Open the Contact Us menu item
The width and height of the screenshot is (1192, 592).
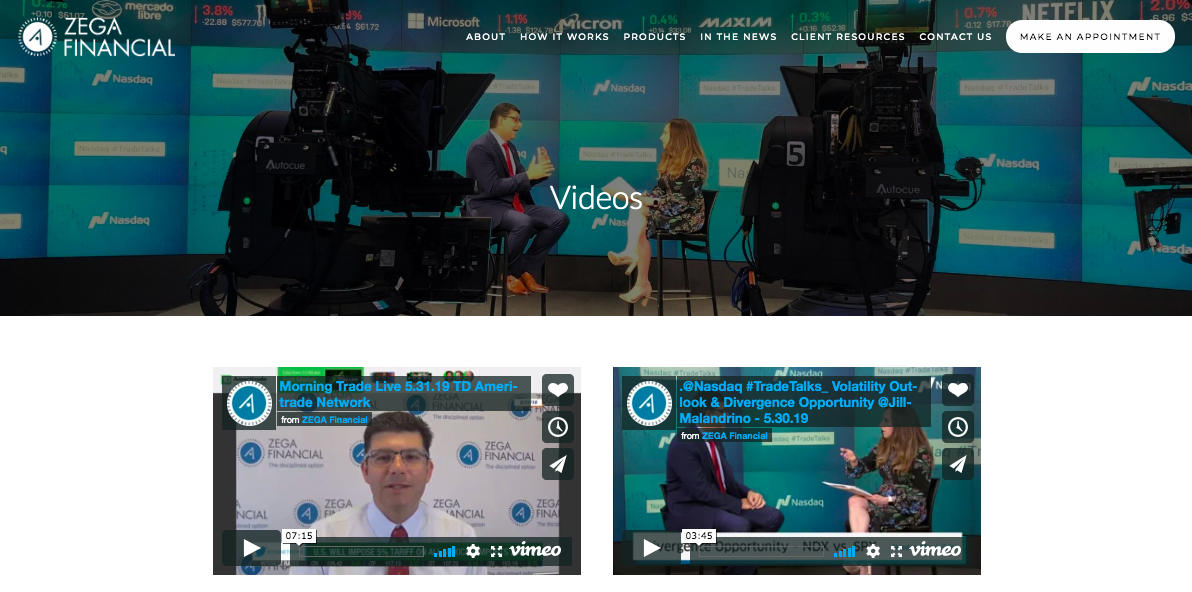coord(956,37)
